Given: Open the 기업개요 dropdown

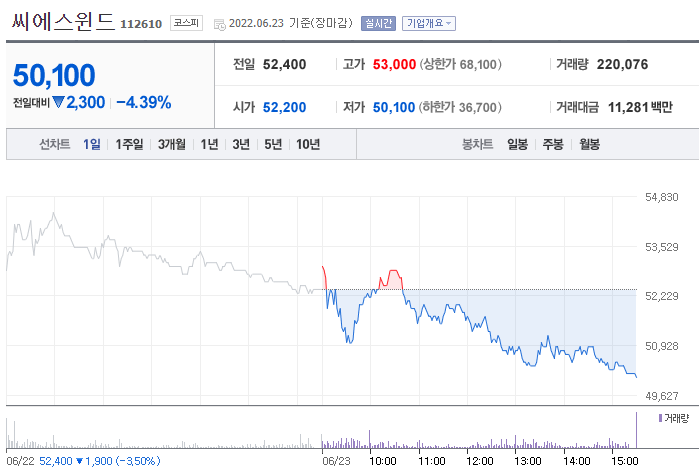Looking at the screenshot, I should pos(429,23).
